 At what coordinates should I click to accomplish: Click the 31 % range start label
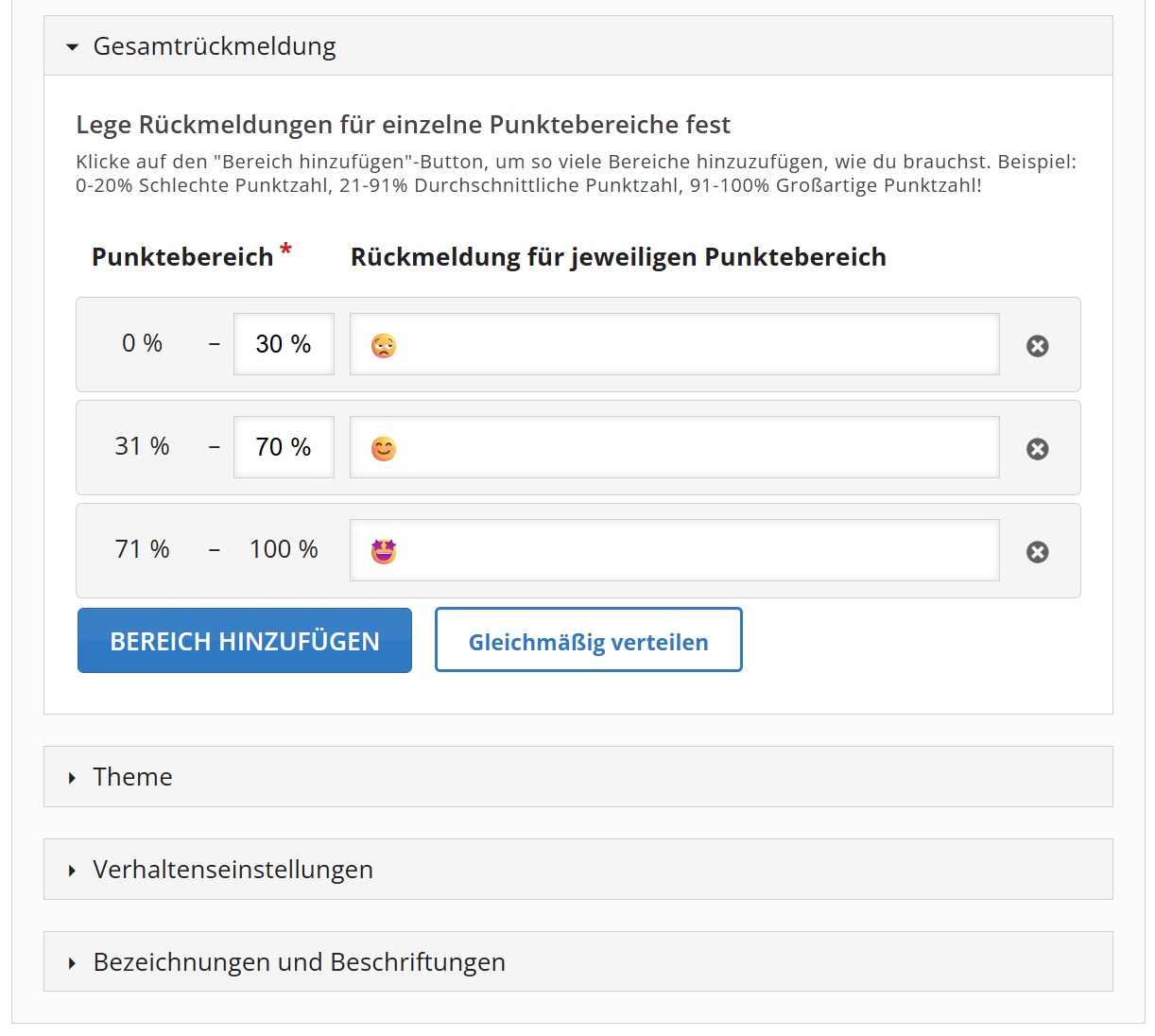[142, 446]
